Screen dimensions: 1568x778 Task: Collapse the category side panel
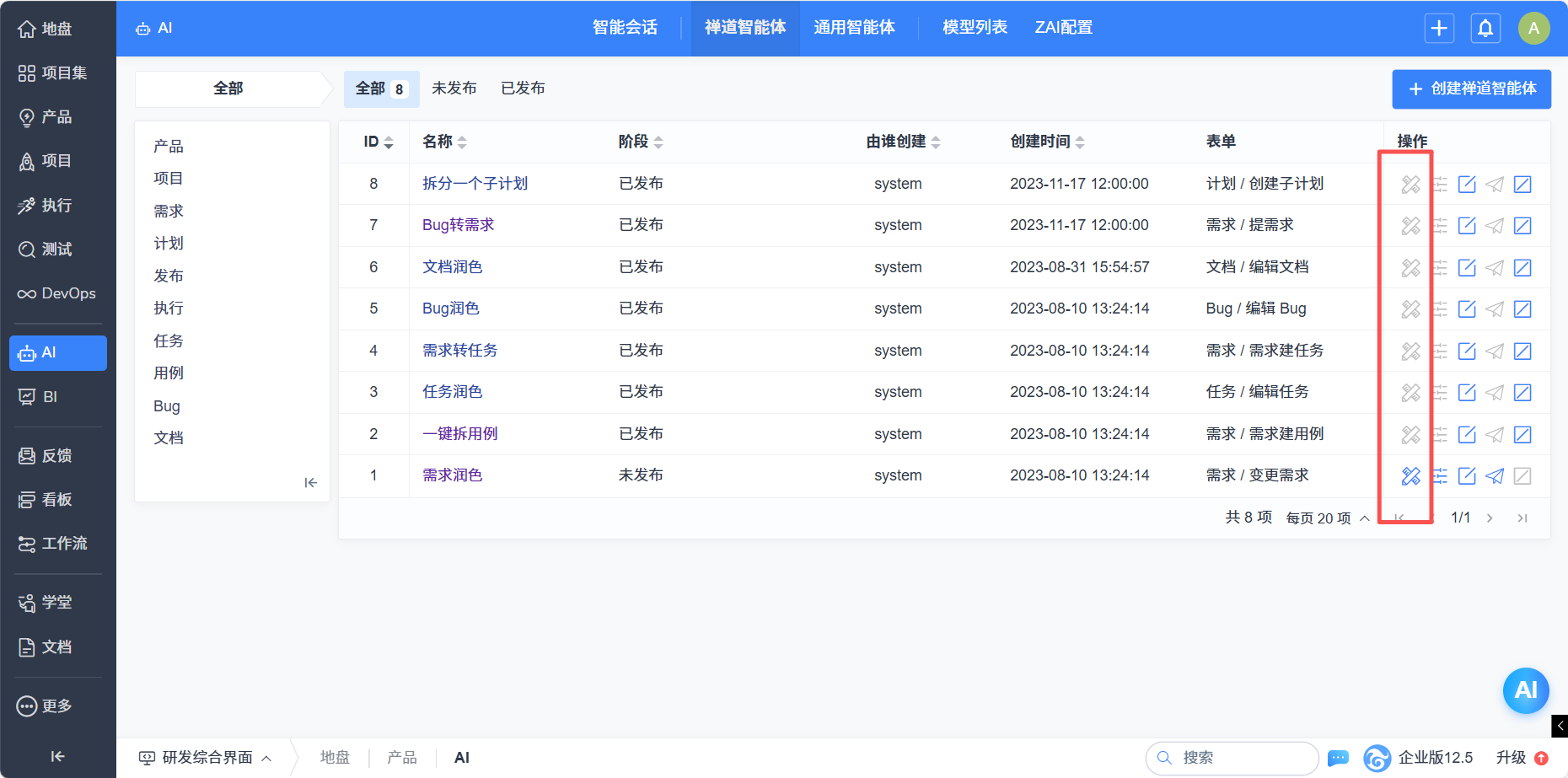pyautogui.click(x=310, y=483)
